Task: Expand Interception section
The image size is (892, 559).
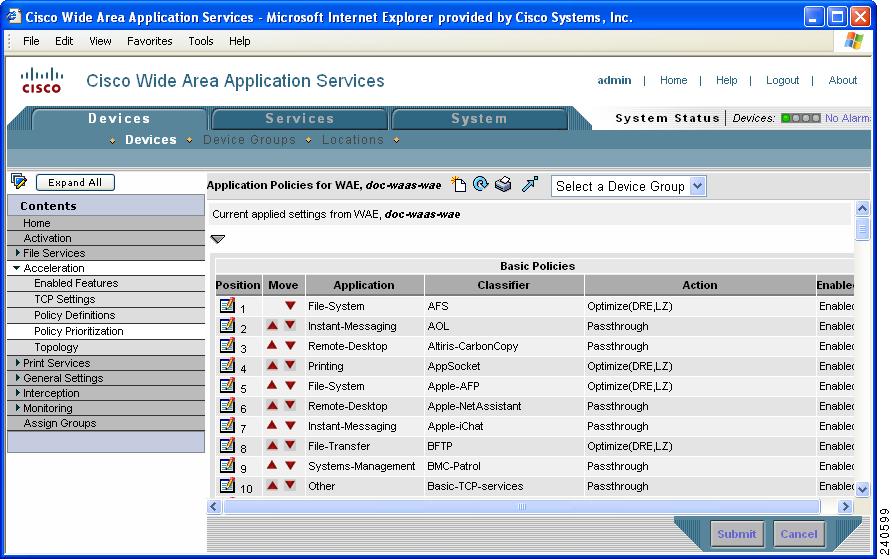Action: (18, 392)
